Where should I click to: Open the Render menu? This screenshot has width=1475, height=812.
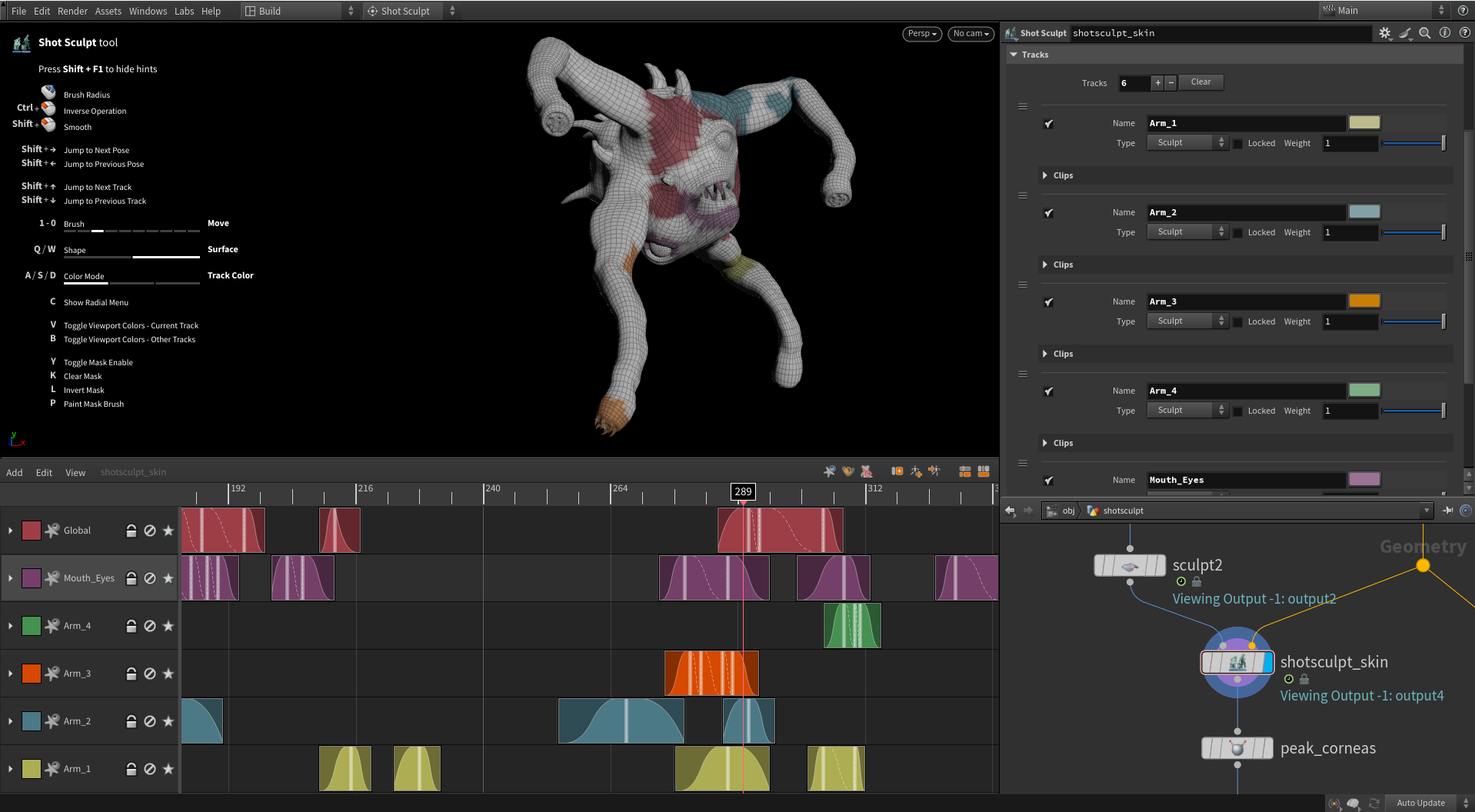tap(72, 11)
